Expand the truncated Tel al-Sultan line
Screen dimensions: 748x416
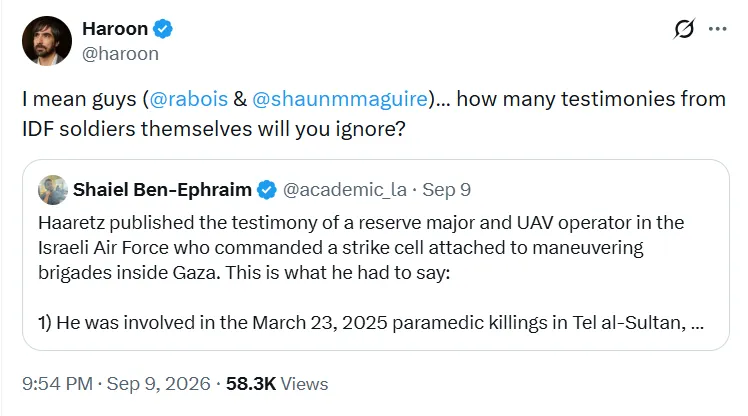(697, 323)
